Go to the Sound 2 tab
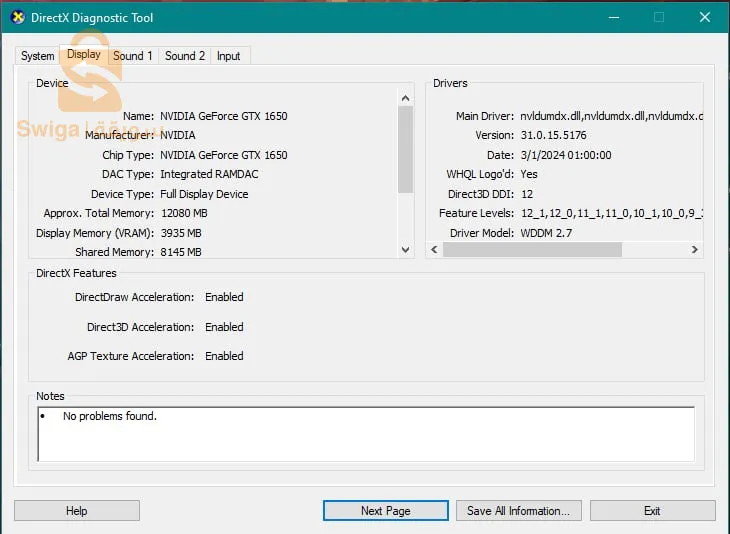The image size is (730, 534). [x=185, y=56]
